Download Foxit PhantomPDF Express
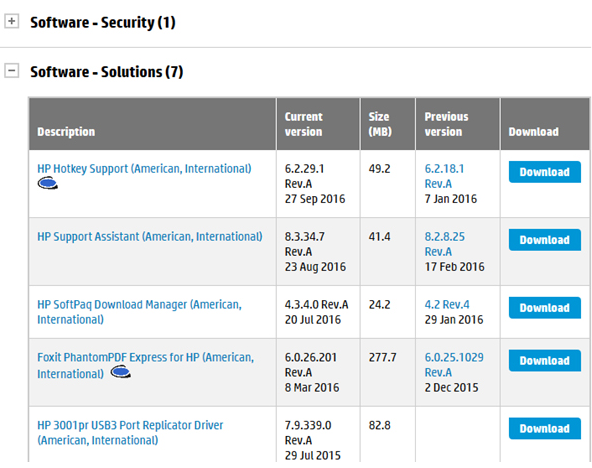 coord(545,361)
